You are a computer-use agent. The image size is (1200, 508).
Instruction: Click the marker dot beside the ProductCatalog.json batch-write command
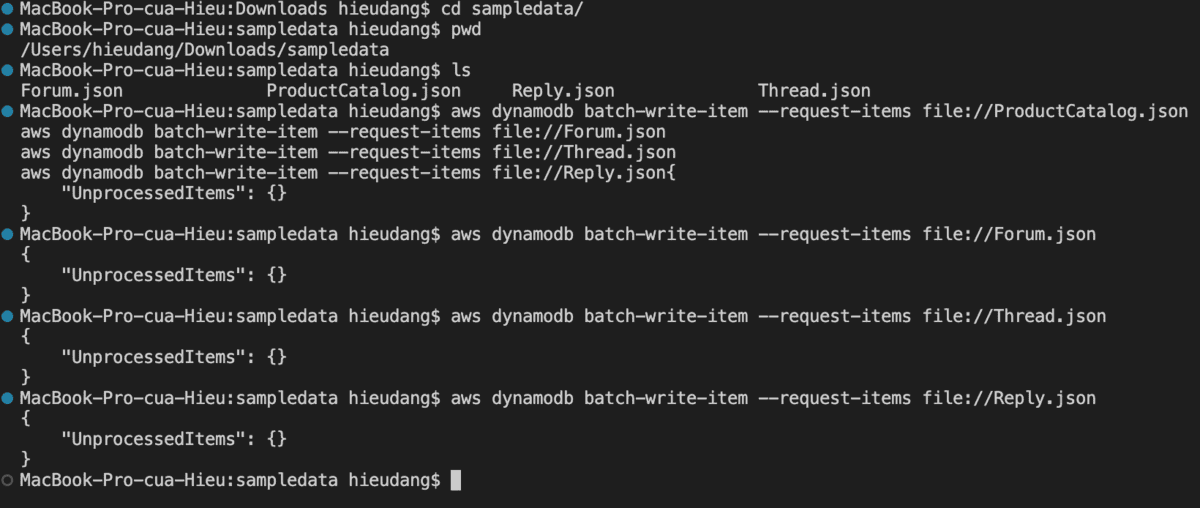coord(8,111)
